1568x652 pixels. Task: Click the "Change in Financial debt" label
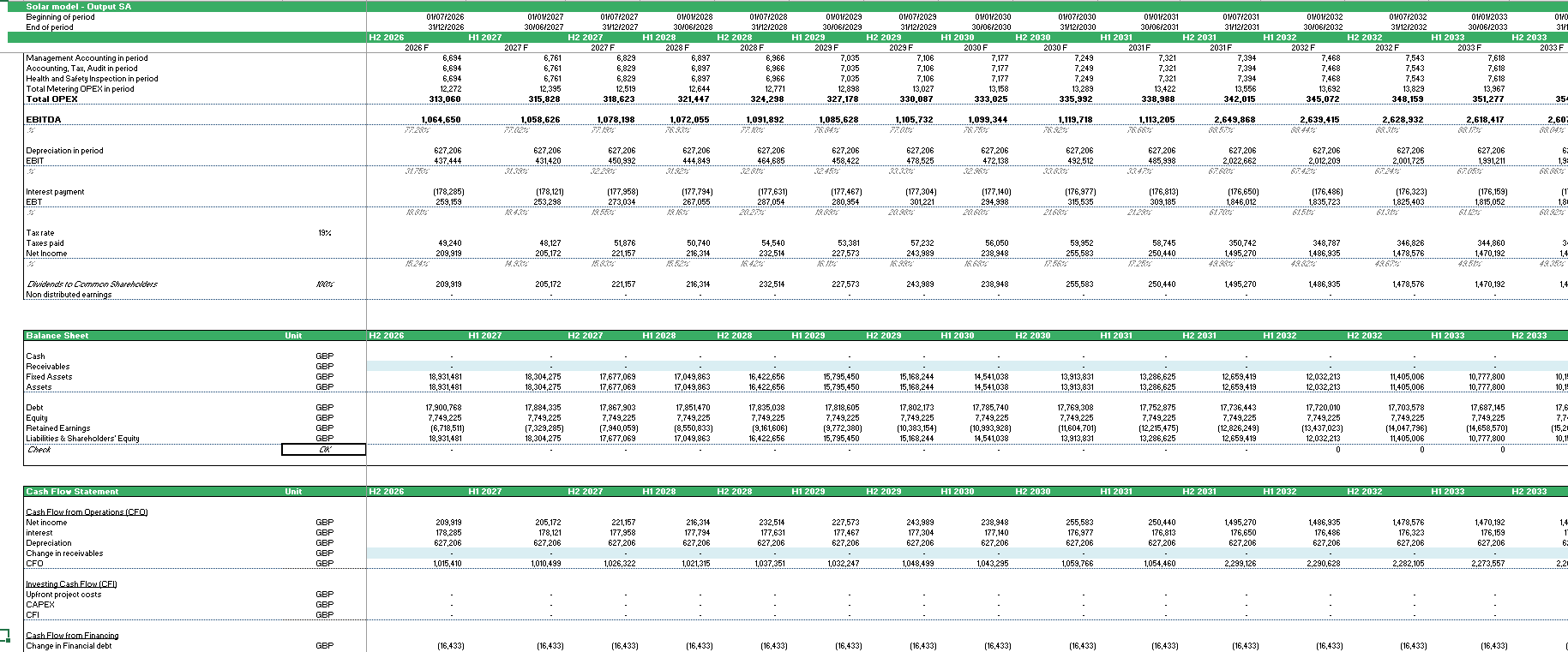point(69,646)
